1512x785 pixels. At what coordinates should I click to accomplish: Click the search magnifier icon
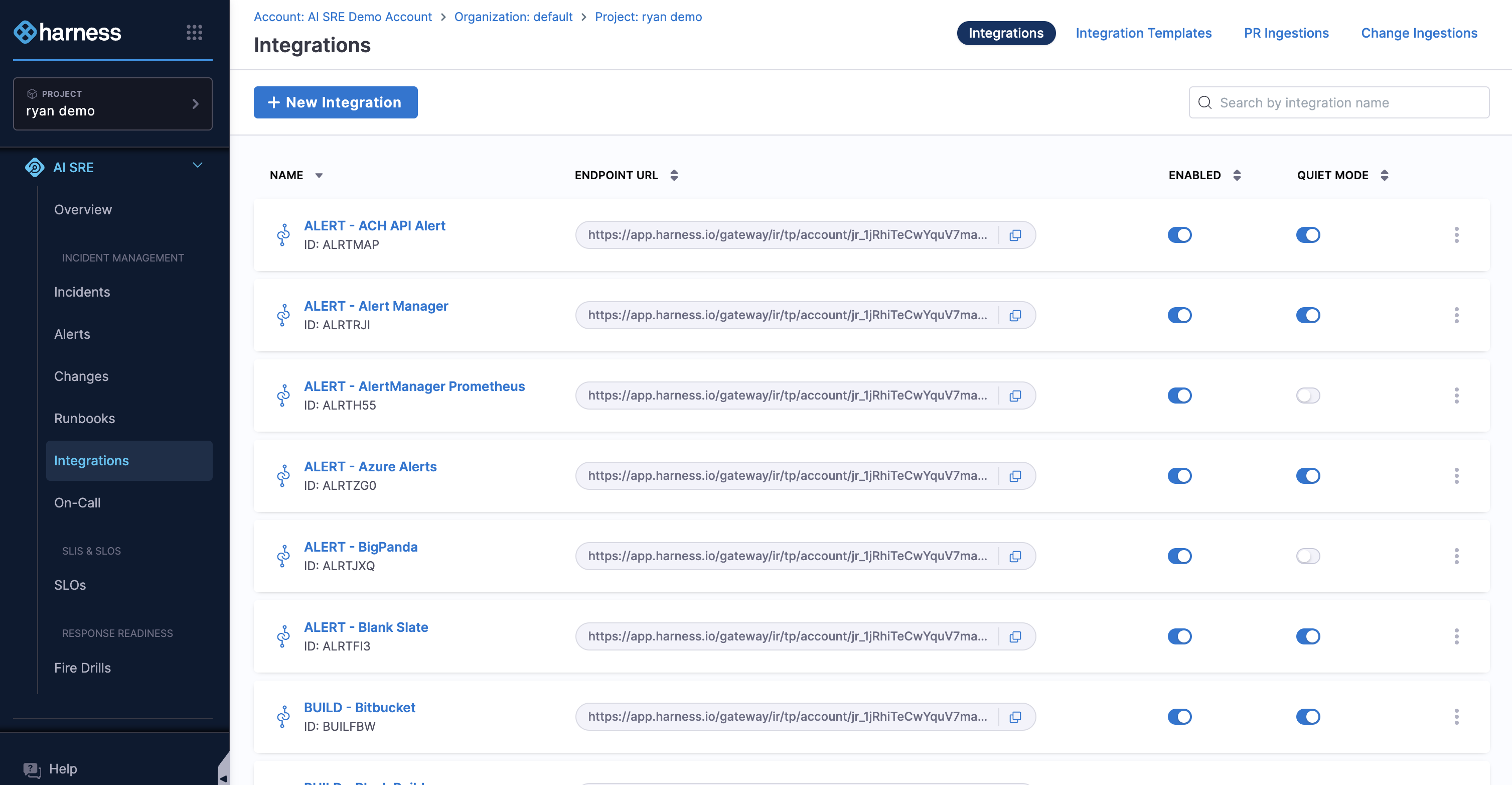[1204, 103]
